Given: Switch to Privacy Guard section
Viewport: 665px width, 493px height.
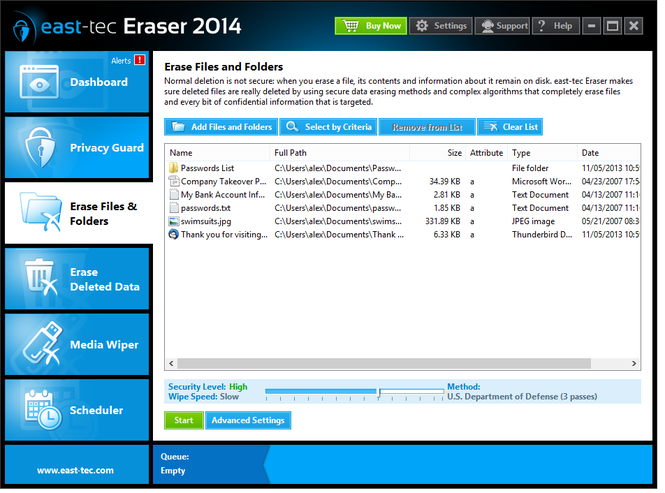Looking at the screenshot, I should tap(77, 148).
